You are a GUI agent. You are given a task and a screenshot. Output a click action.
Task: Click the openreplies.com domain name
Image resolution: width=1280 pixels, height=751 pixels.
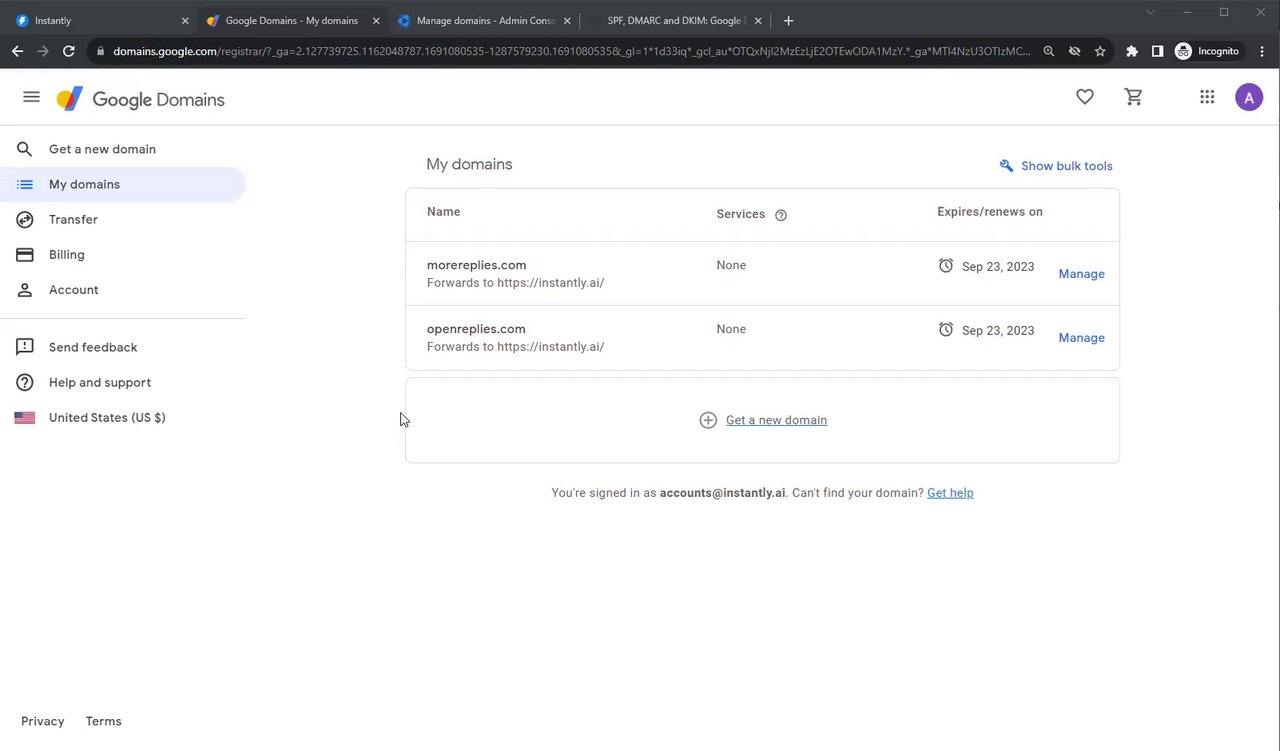(x=476, y=329)
